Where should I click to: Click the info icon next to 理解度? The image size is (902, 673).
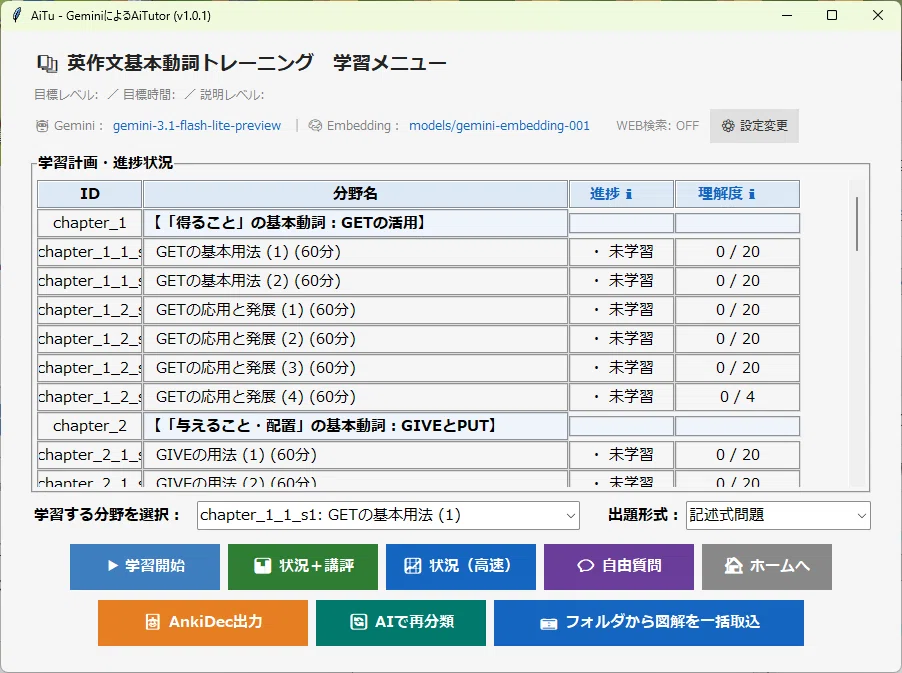(751, 194)
